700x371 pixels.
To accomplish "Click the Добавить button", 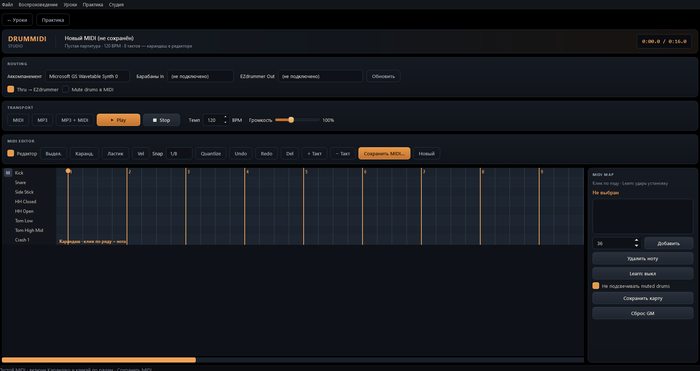I will [x=668, y=243].
